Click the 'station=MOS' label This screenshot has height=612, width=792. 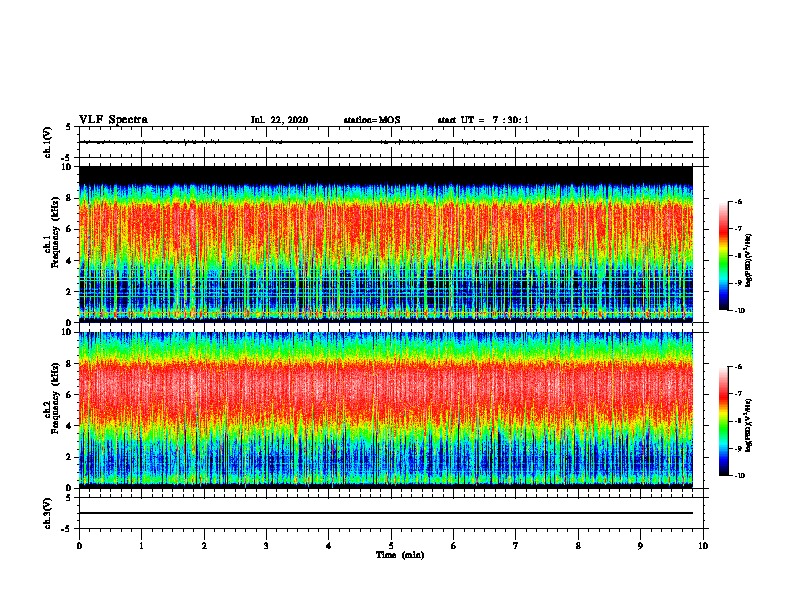pos(372,120)
